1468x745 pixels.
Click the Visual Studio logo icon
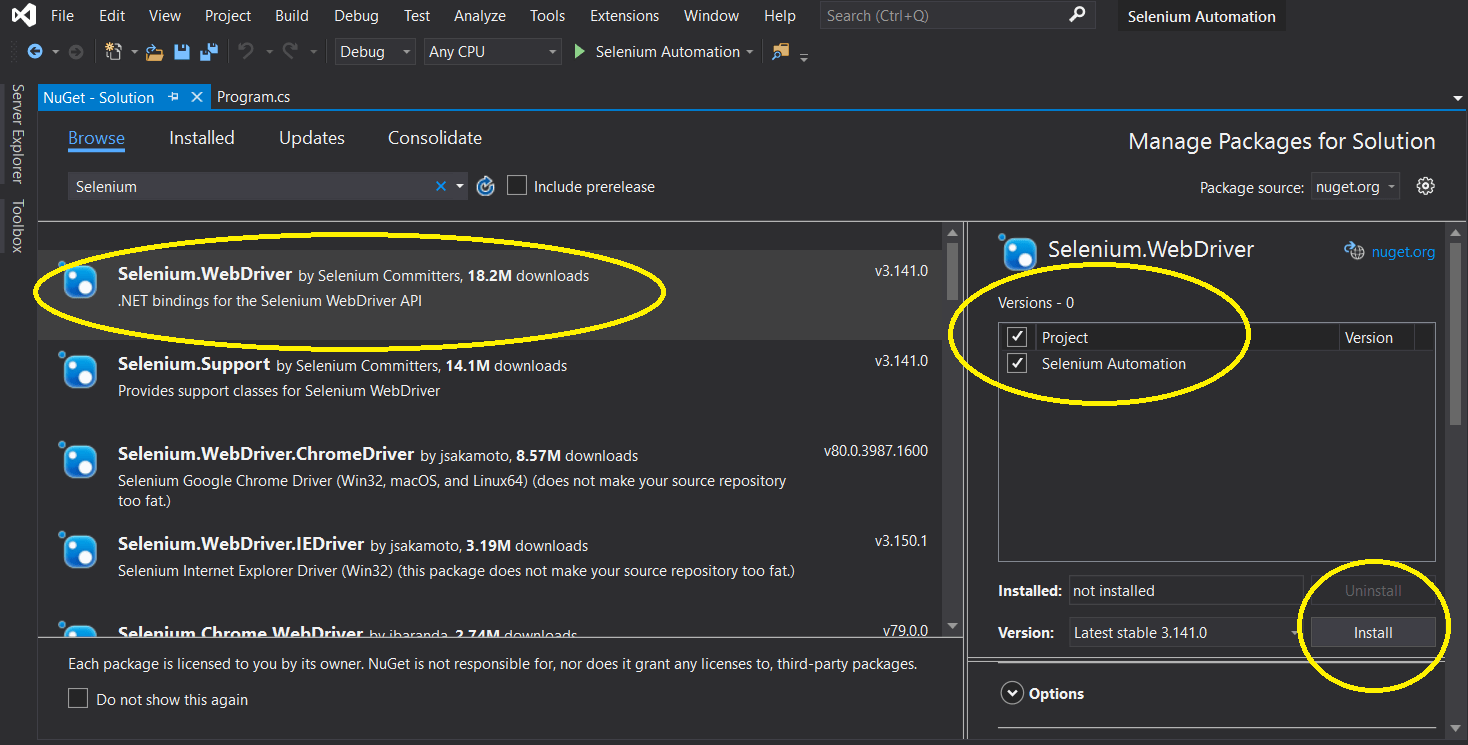pyautogui.click(x=24, y=16)
